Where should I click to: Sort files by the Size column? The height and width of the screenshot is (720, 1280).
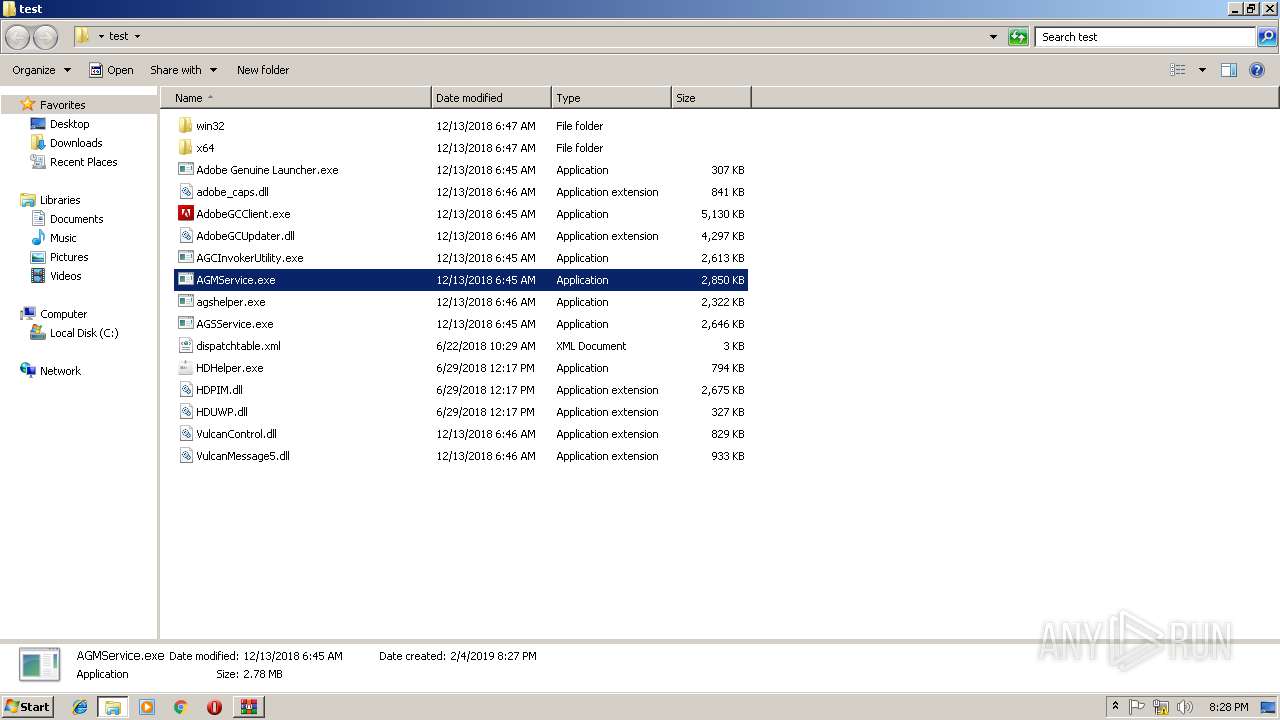[711, 98]
